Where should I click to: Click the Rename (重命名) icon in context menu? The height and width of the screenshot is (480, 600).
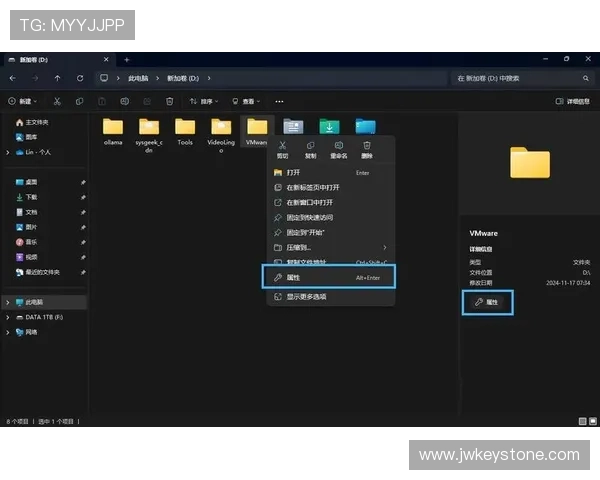point(339,146)
